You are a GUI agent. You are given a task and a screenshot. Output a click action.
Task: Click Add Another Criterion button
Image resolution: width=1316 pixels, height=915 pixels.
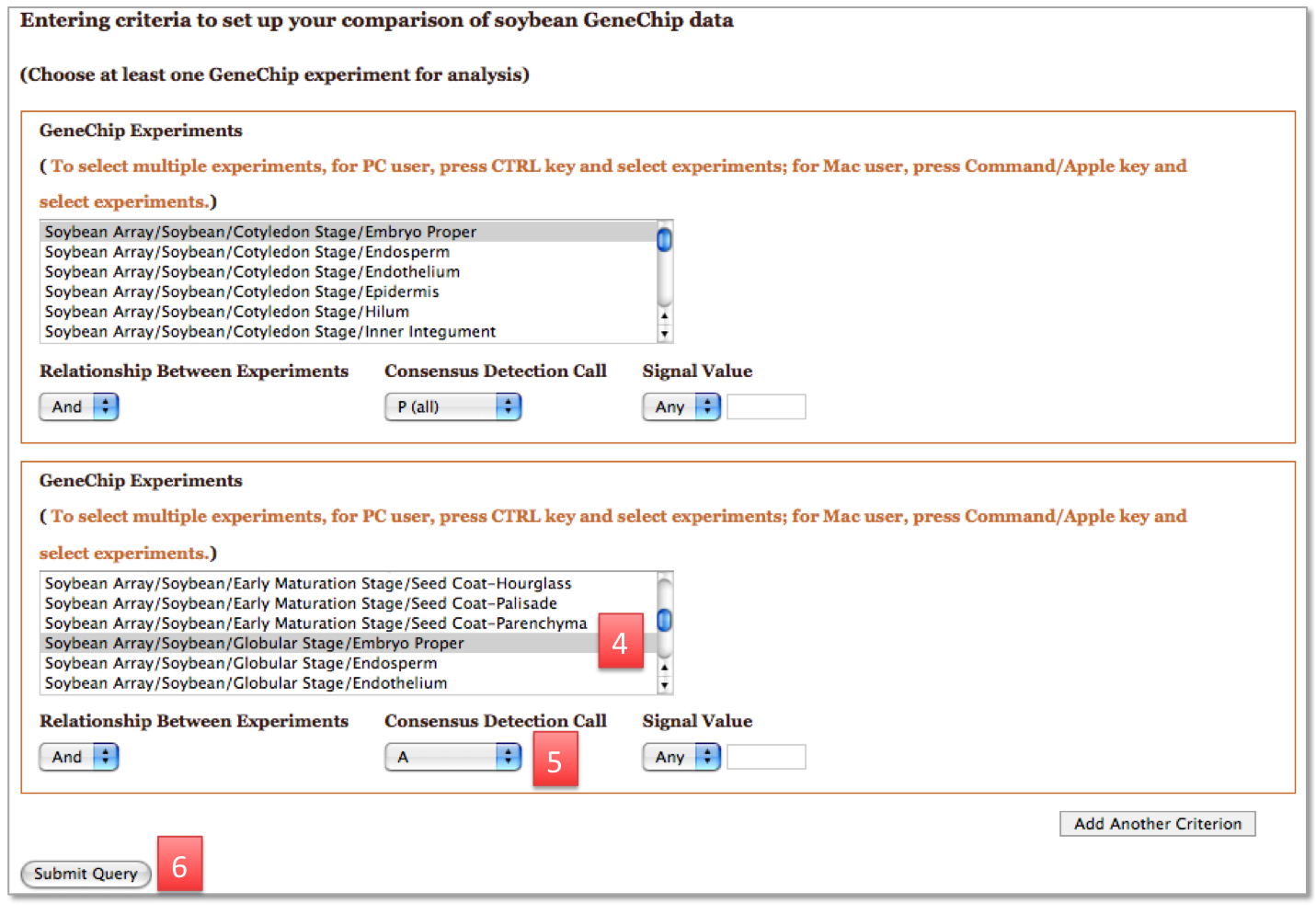pyautogui.click(x=1158, y=824)
